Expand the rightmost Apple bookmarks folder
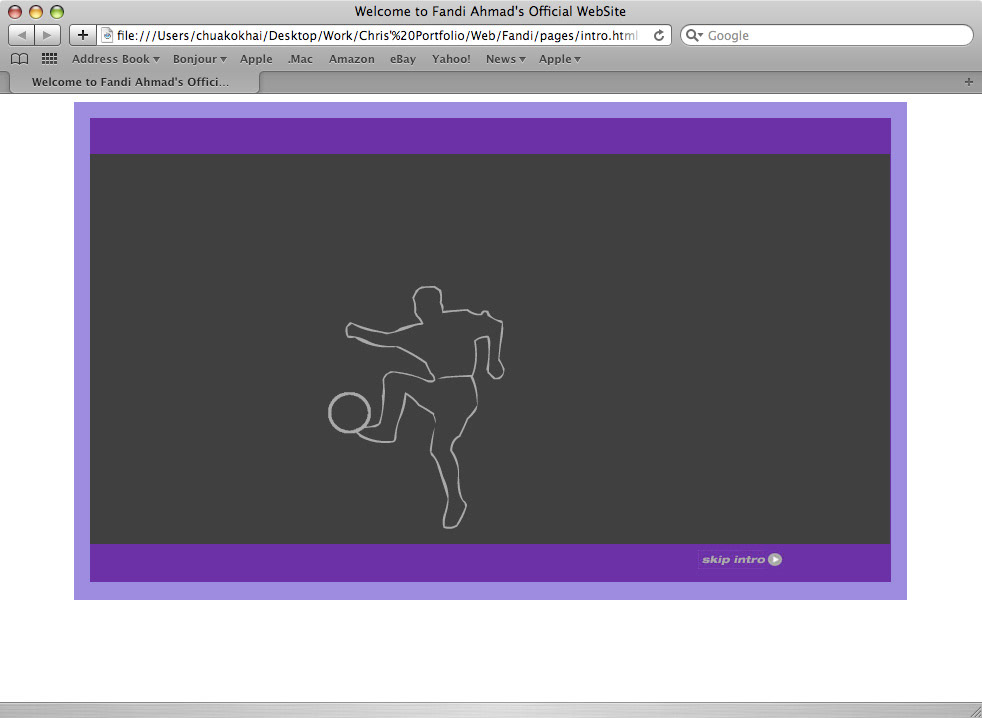Screen dimensions: 982x718 [559, 59]
